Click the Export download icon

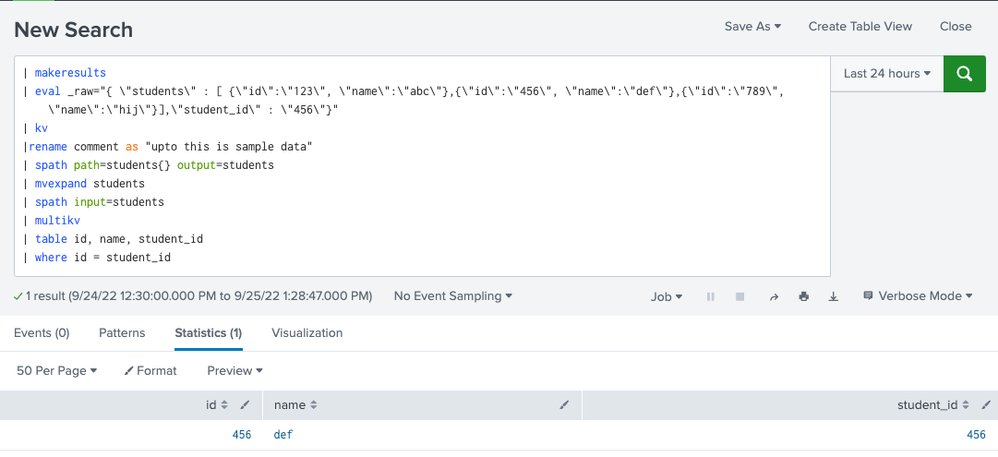pos(833,297)
